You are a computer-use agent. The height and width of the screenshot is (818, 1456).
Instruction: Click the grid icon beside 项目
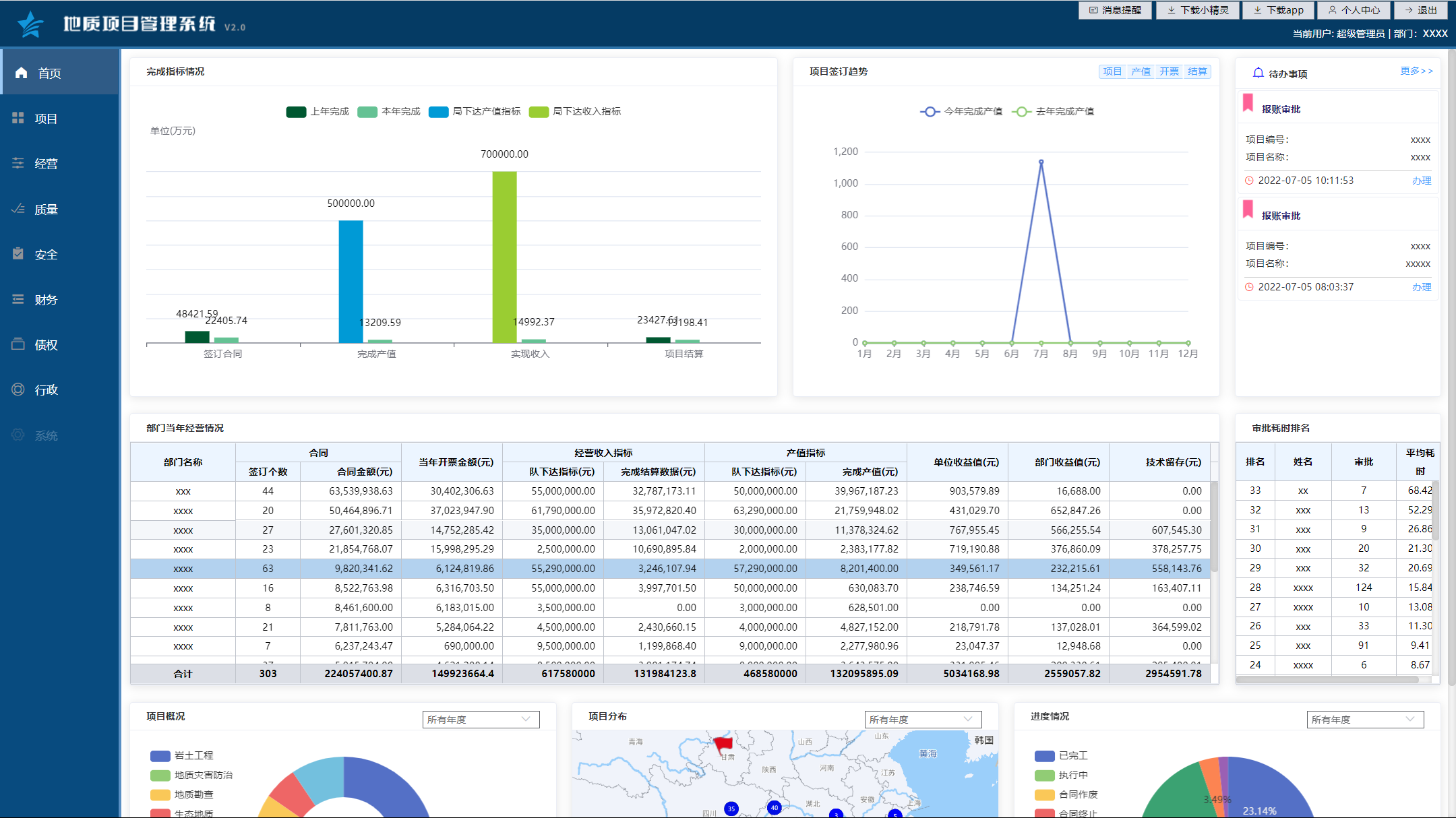(18, 118)
